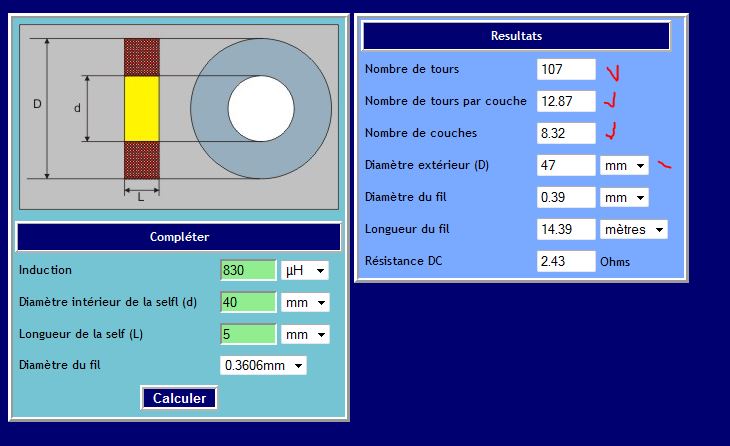Viewport: 730px width, 446px height.
Task: Click the 'Résistance DC' label
Action: pyautogui.click(x=403, y=261)
